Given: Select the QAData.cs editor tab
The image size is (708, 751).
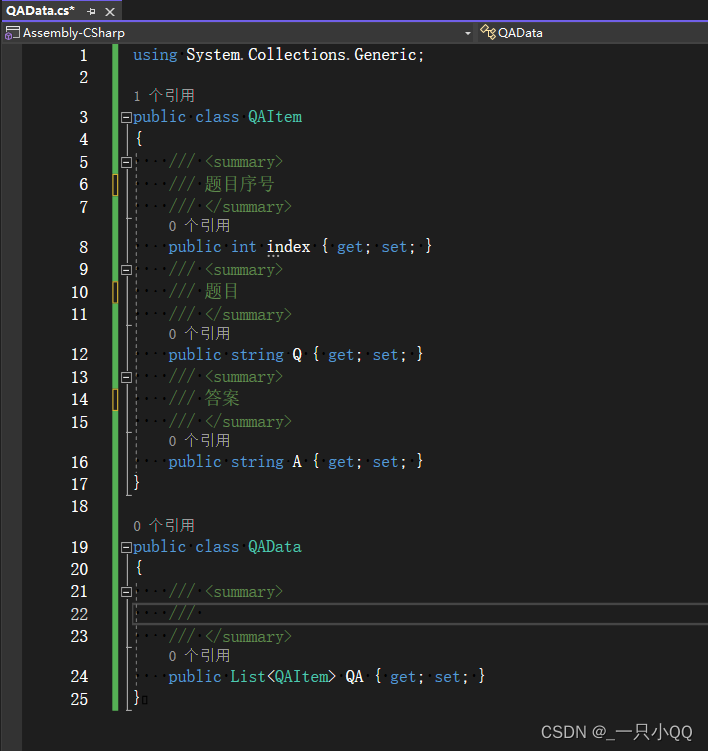Looking at the screenshot, I should coord(40,11).
